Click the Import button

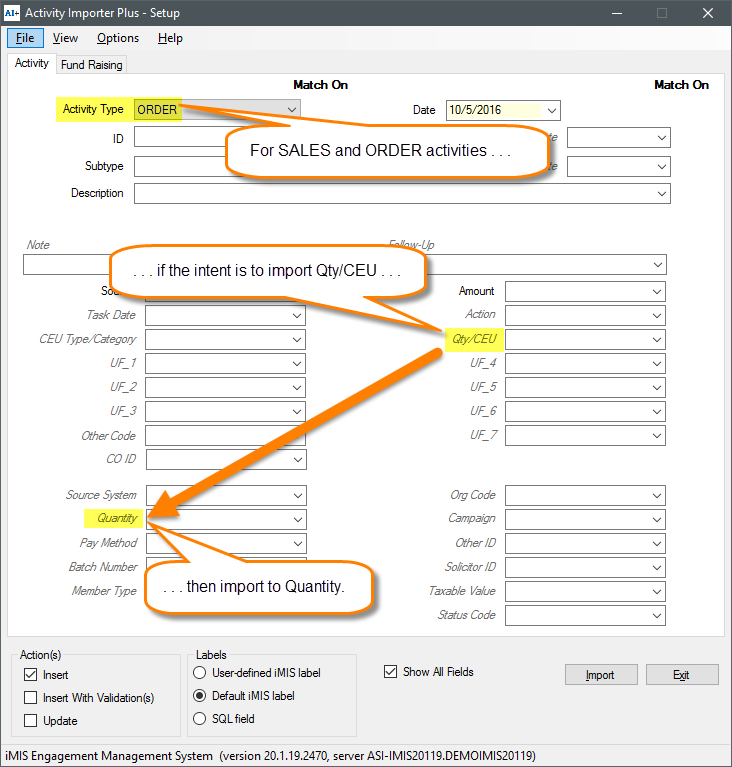pyautogui.click(x=600, y=675)
